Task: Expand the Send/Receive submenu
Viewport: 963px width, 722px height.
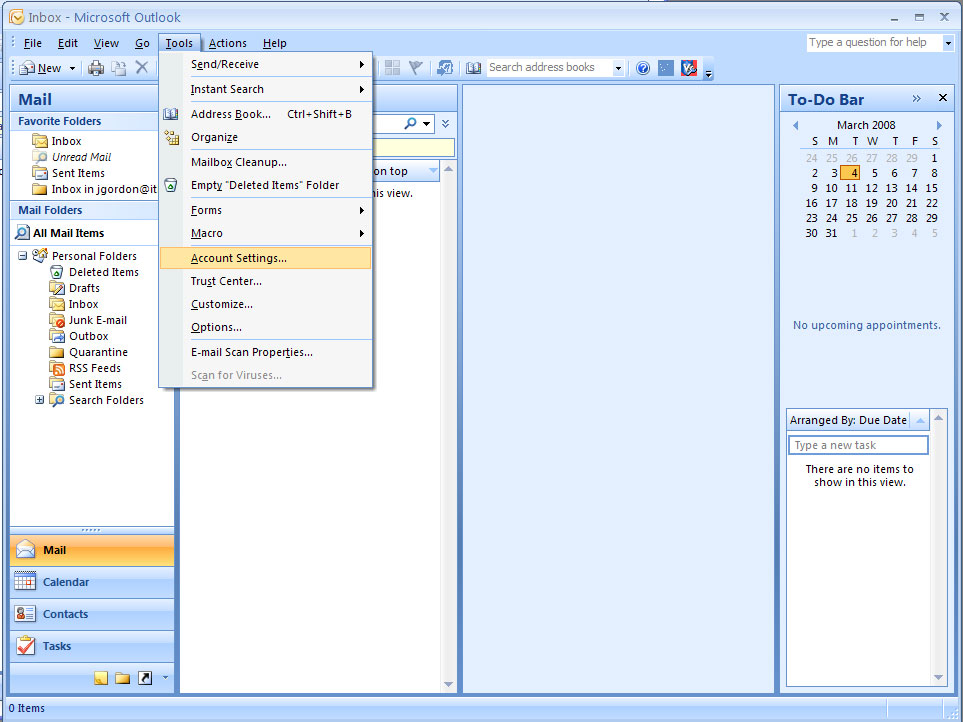Action: click(265, 64)
